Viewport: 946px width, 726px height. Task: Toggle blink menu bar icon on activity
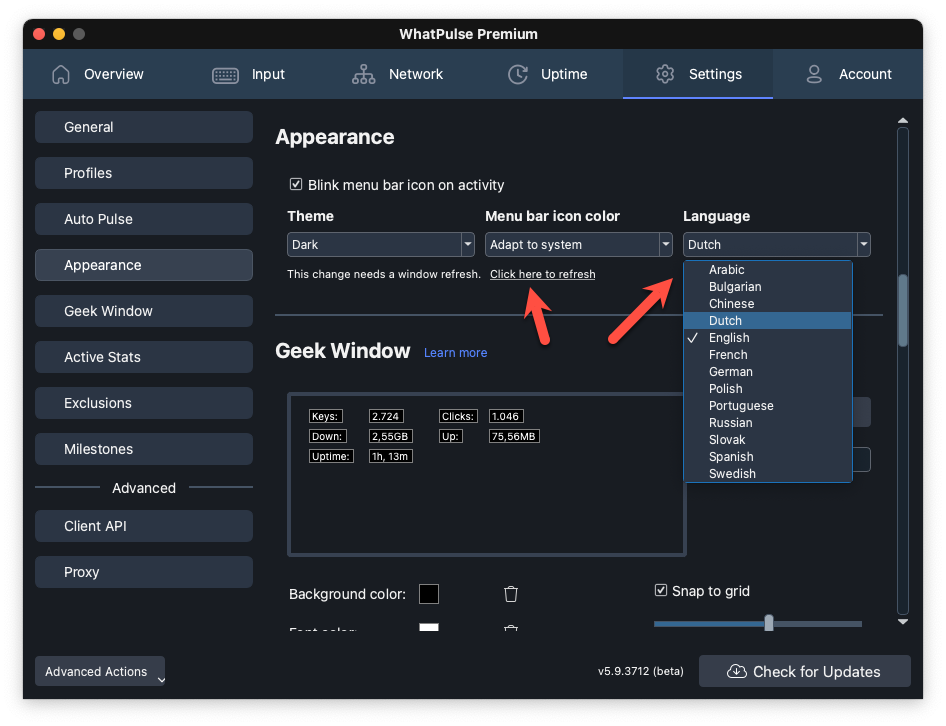296,184
